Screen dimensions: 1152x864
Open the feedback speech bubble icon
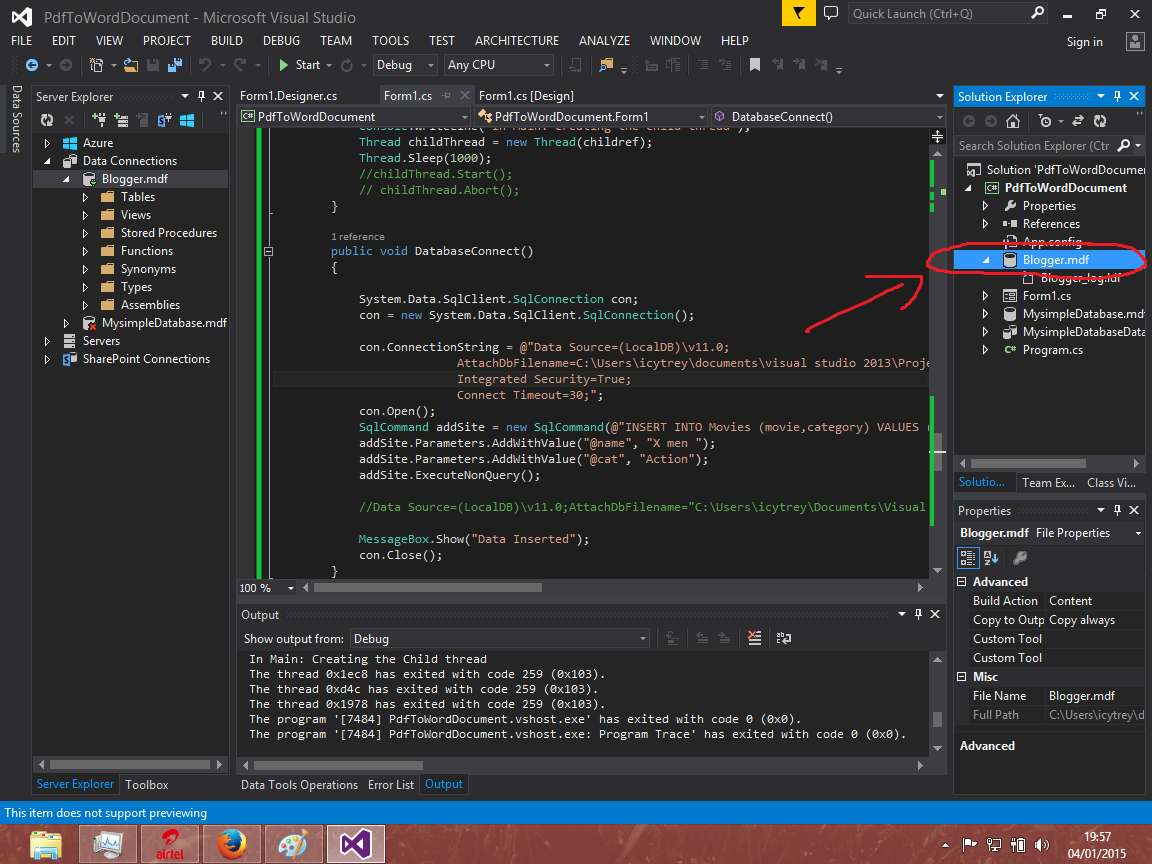pyautogui.click(x=831, y=13)
